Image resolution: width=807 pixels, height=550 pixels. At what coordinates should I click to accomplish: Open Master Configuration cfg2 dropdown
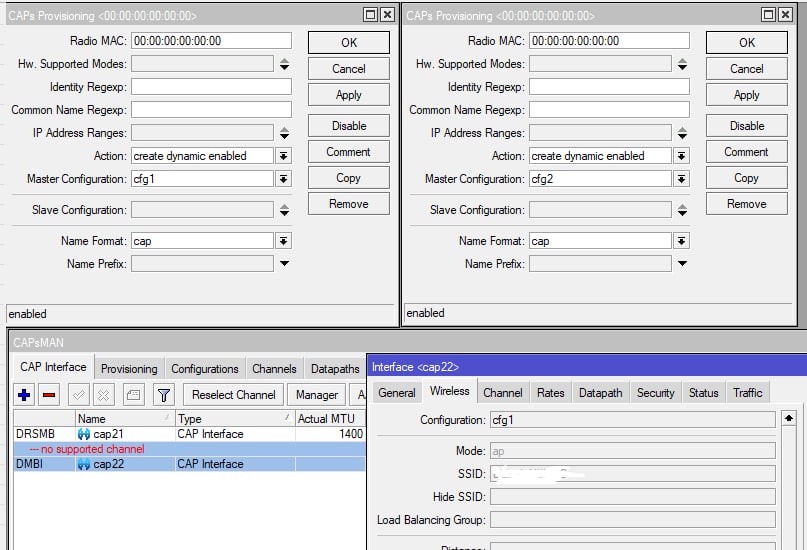click(681, 179)
